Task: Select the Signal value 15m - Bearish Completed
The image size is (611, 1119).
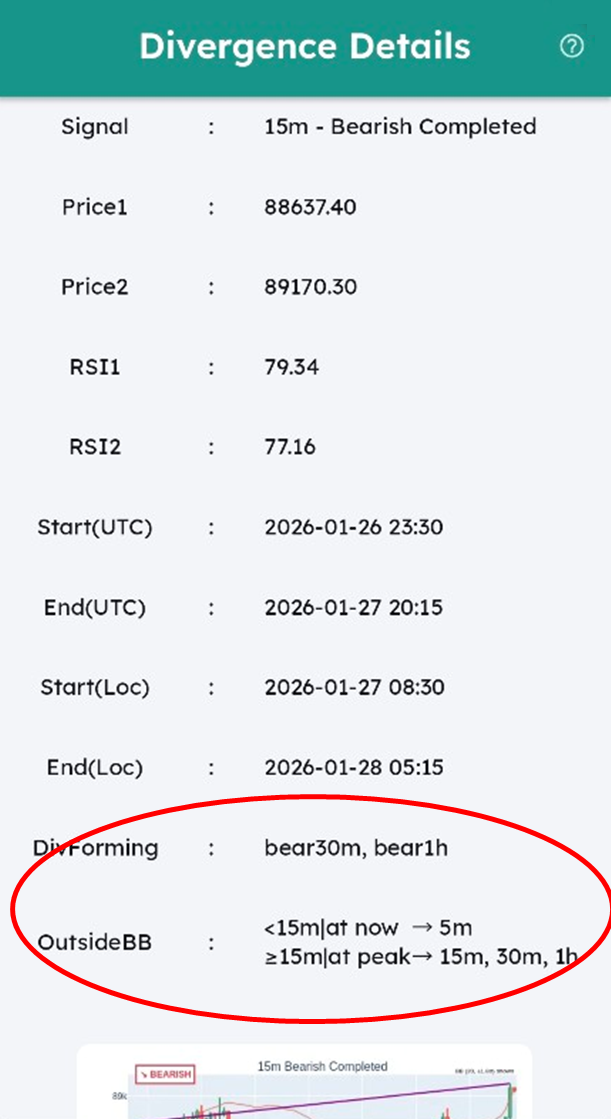Action: (400, 127)
